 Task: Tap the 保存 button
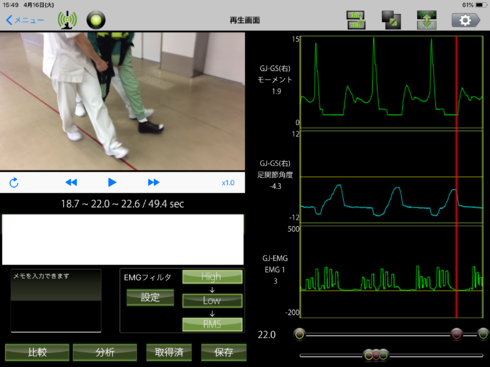tap(224, 352)
